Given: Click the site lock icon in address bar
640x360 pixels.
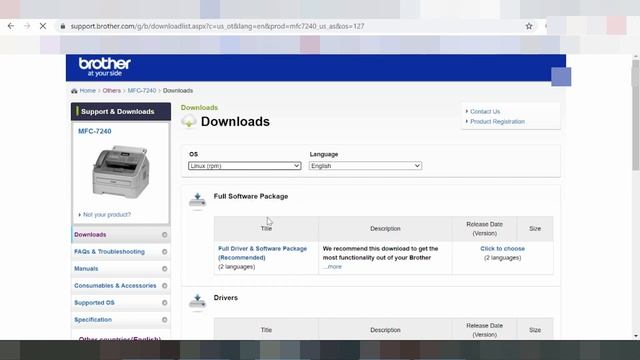Looking at the screenshot, I should [x=62, y=26].
